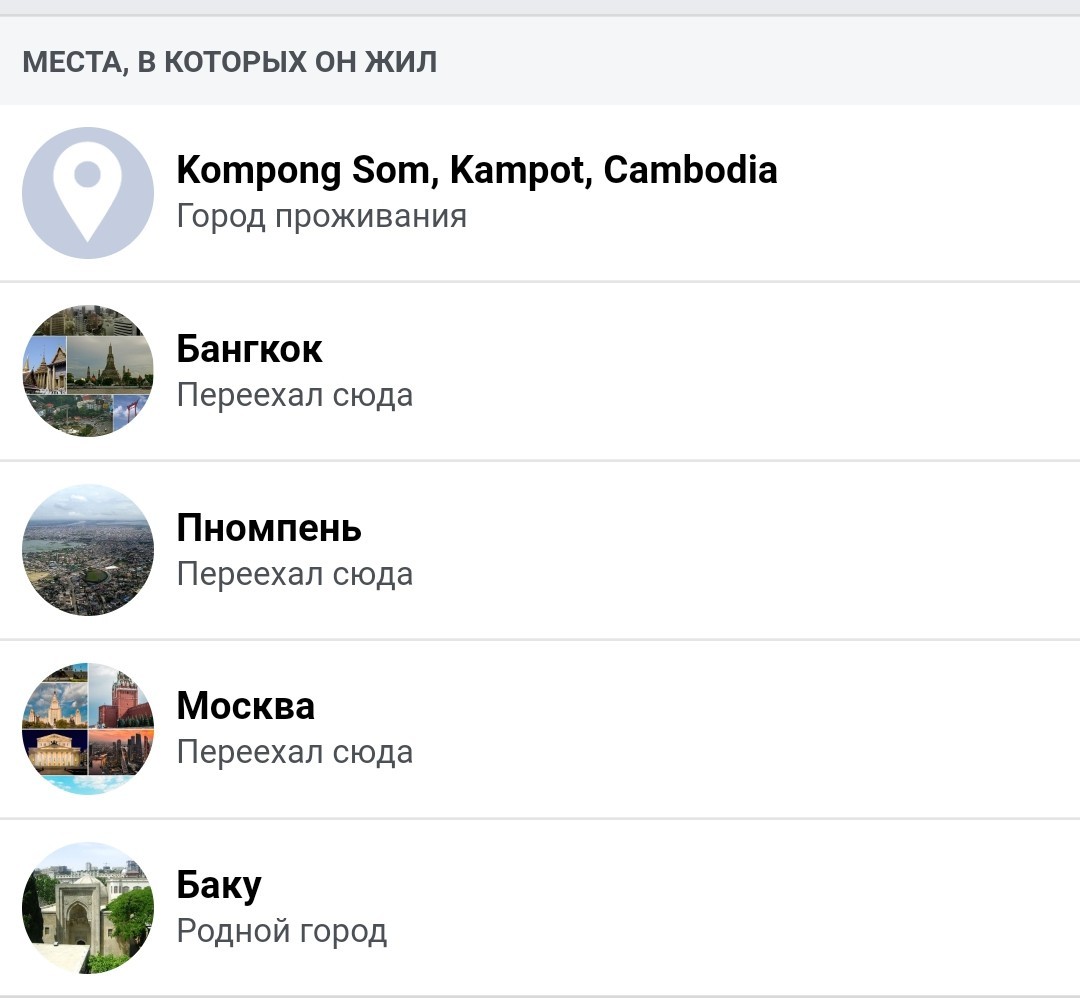
Task: Select the Пномпень place name
Action: click(269, 528)
